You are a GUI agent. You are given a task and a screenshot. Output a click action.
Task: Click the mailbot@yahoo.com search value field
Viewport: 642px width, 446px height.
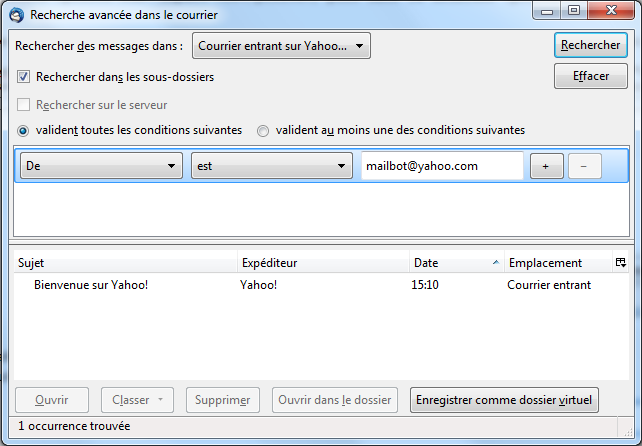(442, 166)
